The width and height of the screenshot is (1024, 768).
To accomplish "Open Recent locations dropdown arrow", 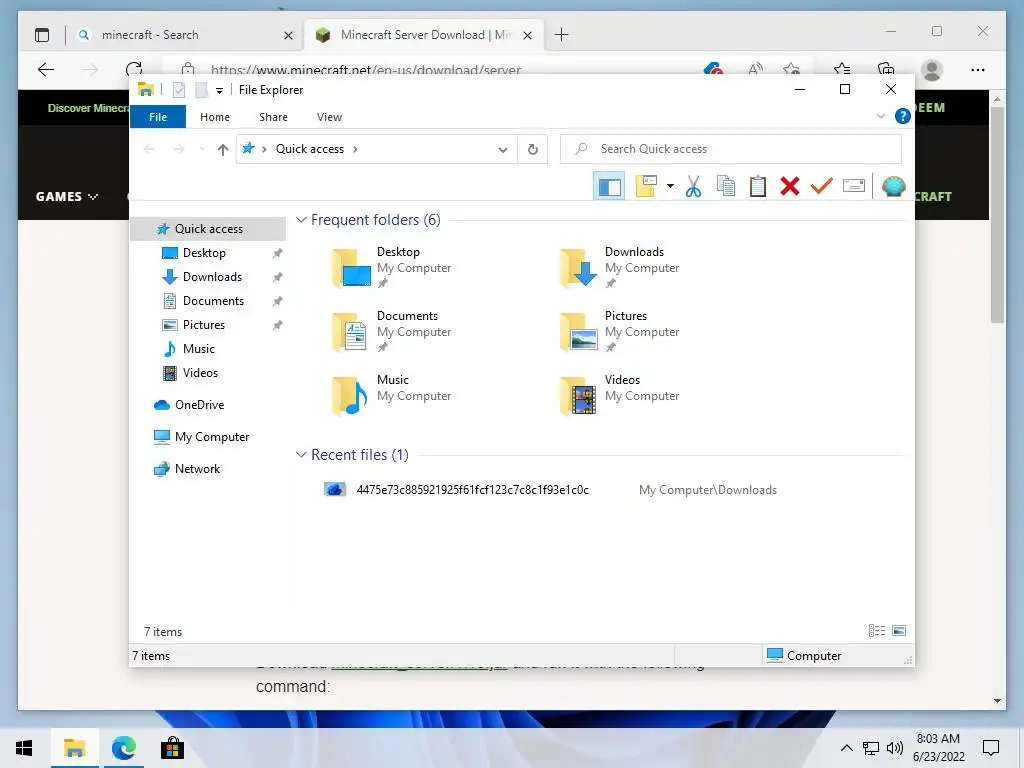I will tap(202, 150).
